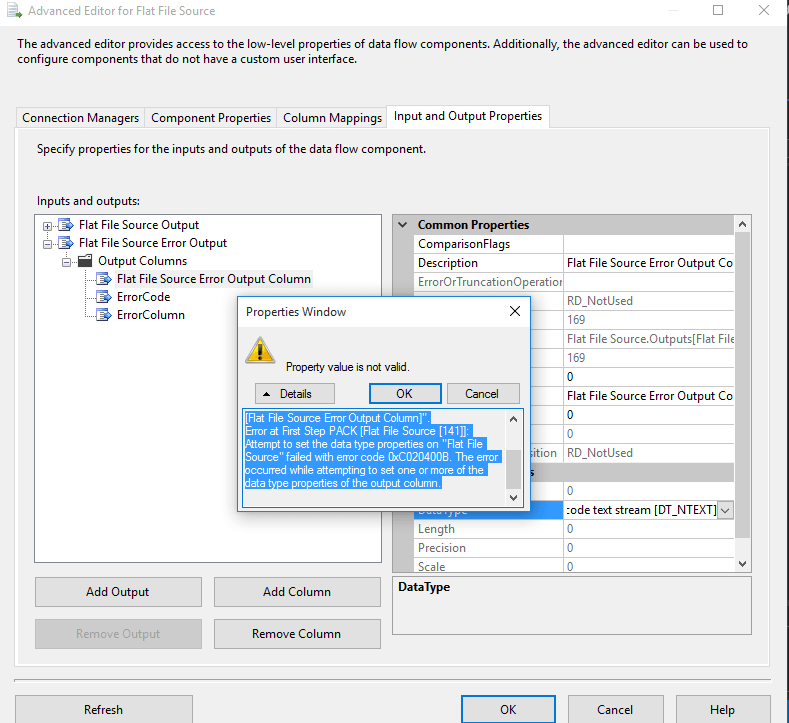Image resolution: width=789 pixels, height=723 pixels.
Task: Select the Flat File Source Error Output Column item
Action: (x=213, y=279)
